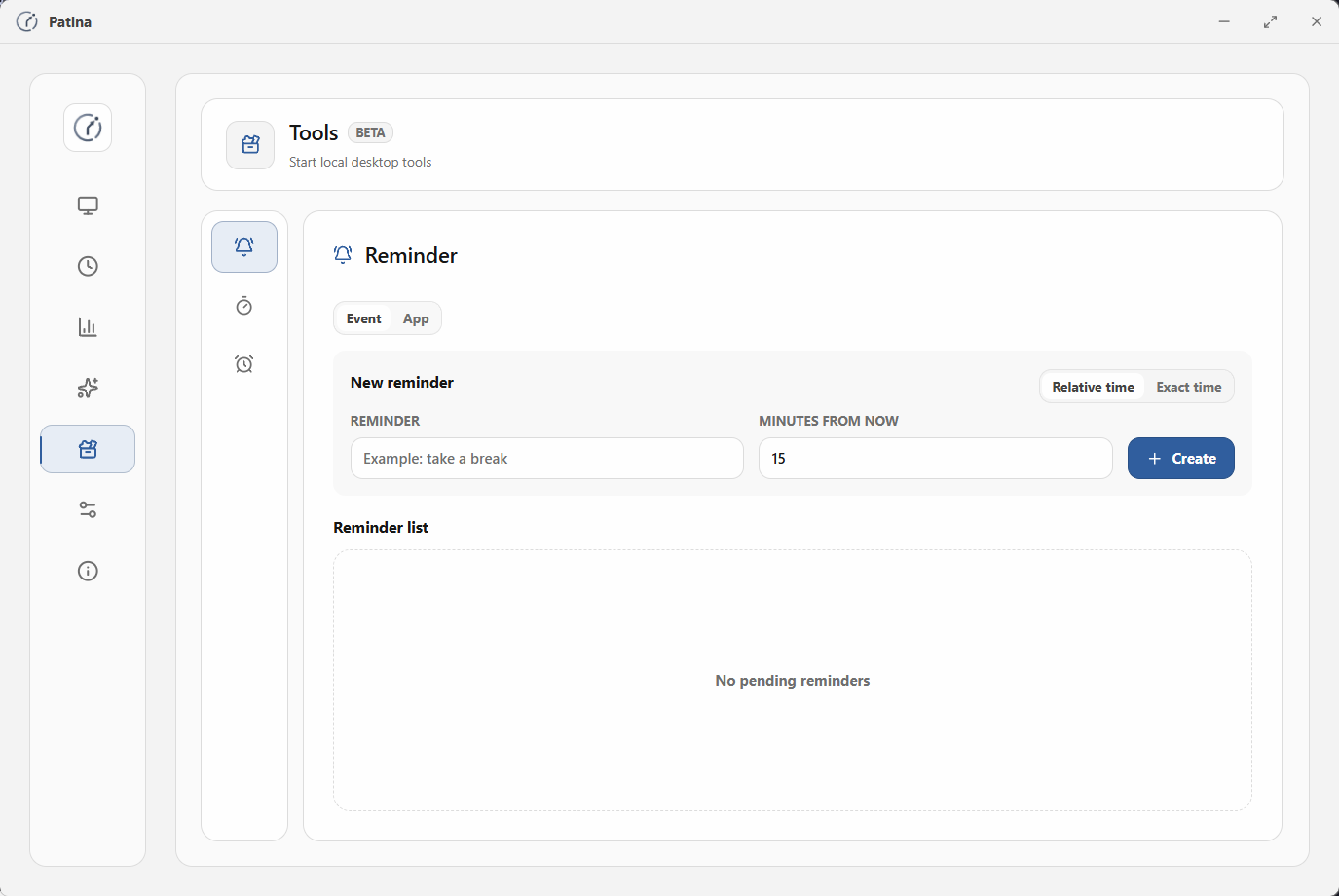
Task: Choose Relative time mode
Action: pyautogui.click(x=1093, y=387)
